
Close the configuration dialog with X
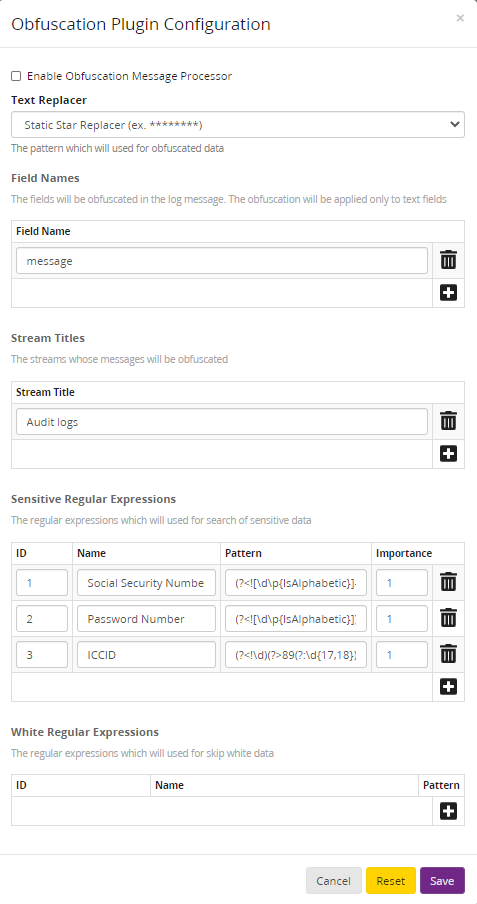coord(460,18)
